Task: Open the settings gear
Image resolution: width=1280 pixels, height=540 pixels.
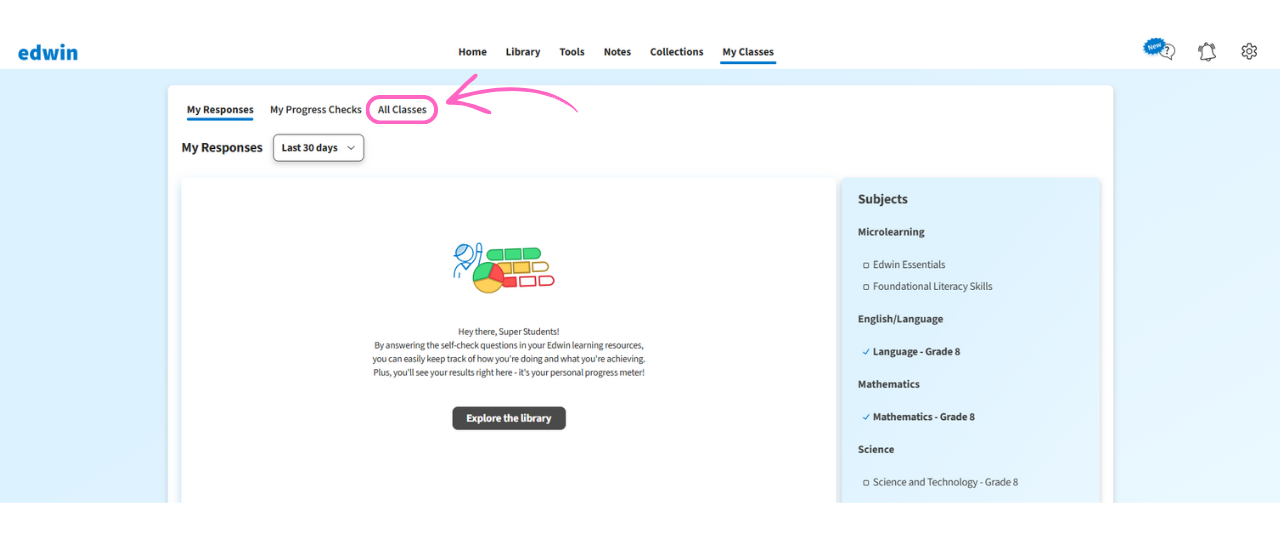Action: pos(1249,52)
